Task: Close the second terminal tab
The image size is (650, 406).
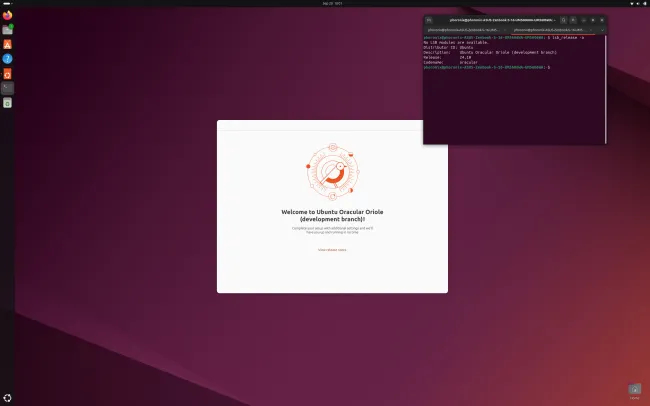Action: (591, 30)
